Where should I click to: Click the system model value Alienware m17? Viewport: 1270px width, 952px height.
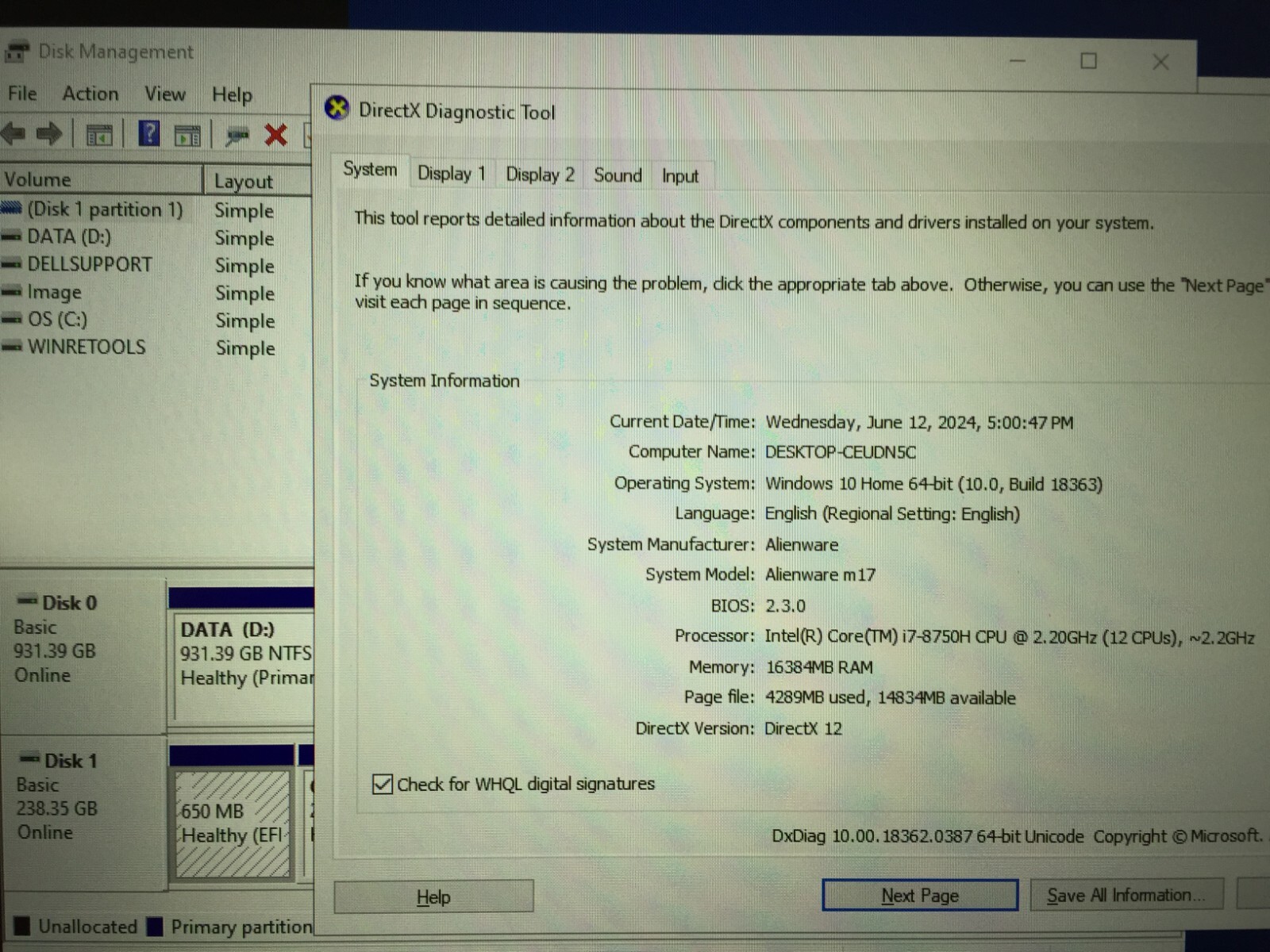[820, 574]
